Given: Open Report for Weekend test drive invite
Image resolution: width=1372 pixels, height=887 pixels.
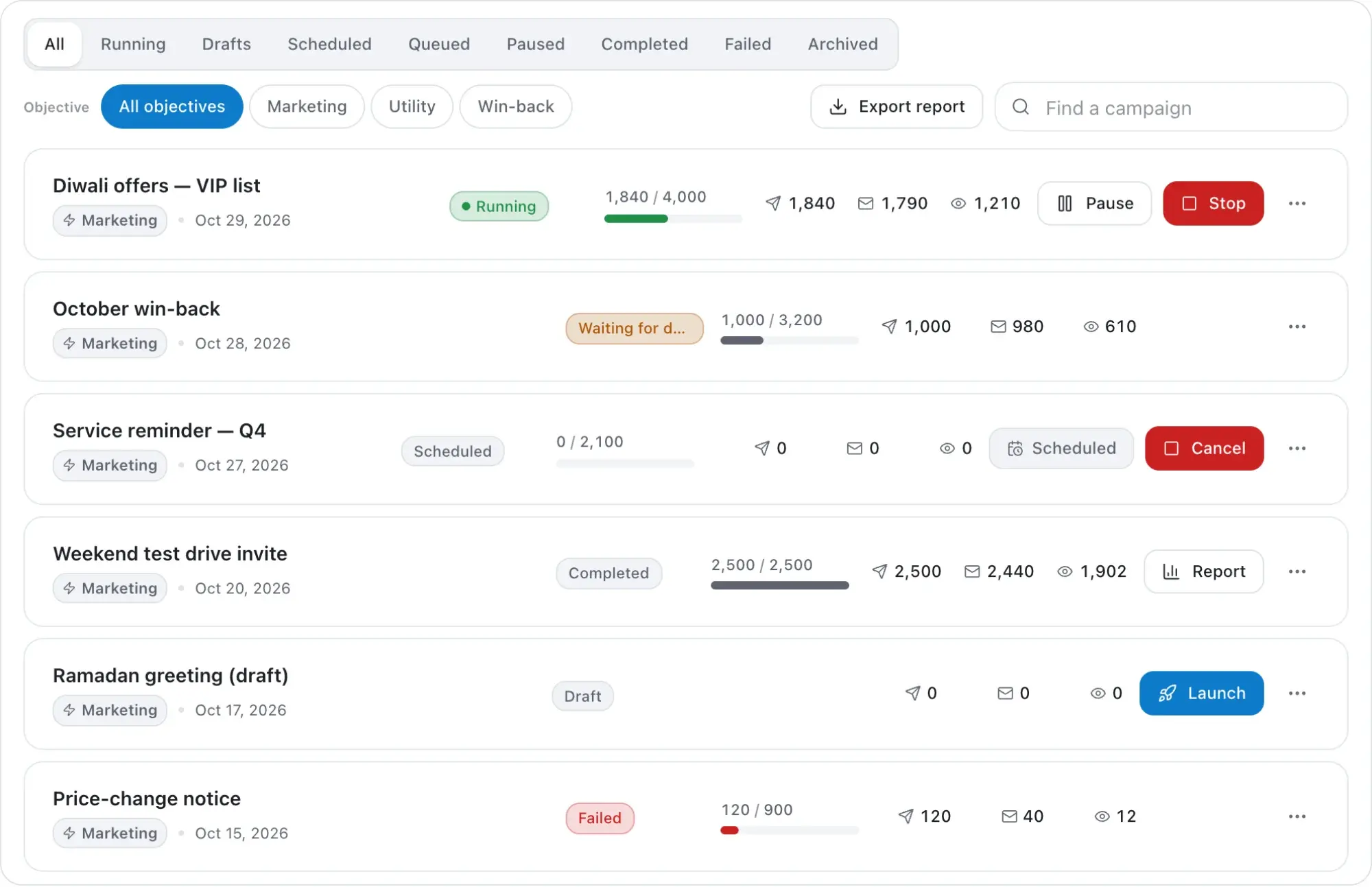Looking at the screenshot, I should click(1203, 571).
